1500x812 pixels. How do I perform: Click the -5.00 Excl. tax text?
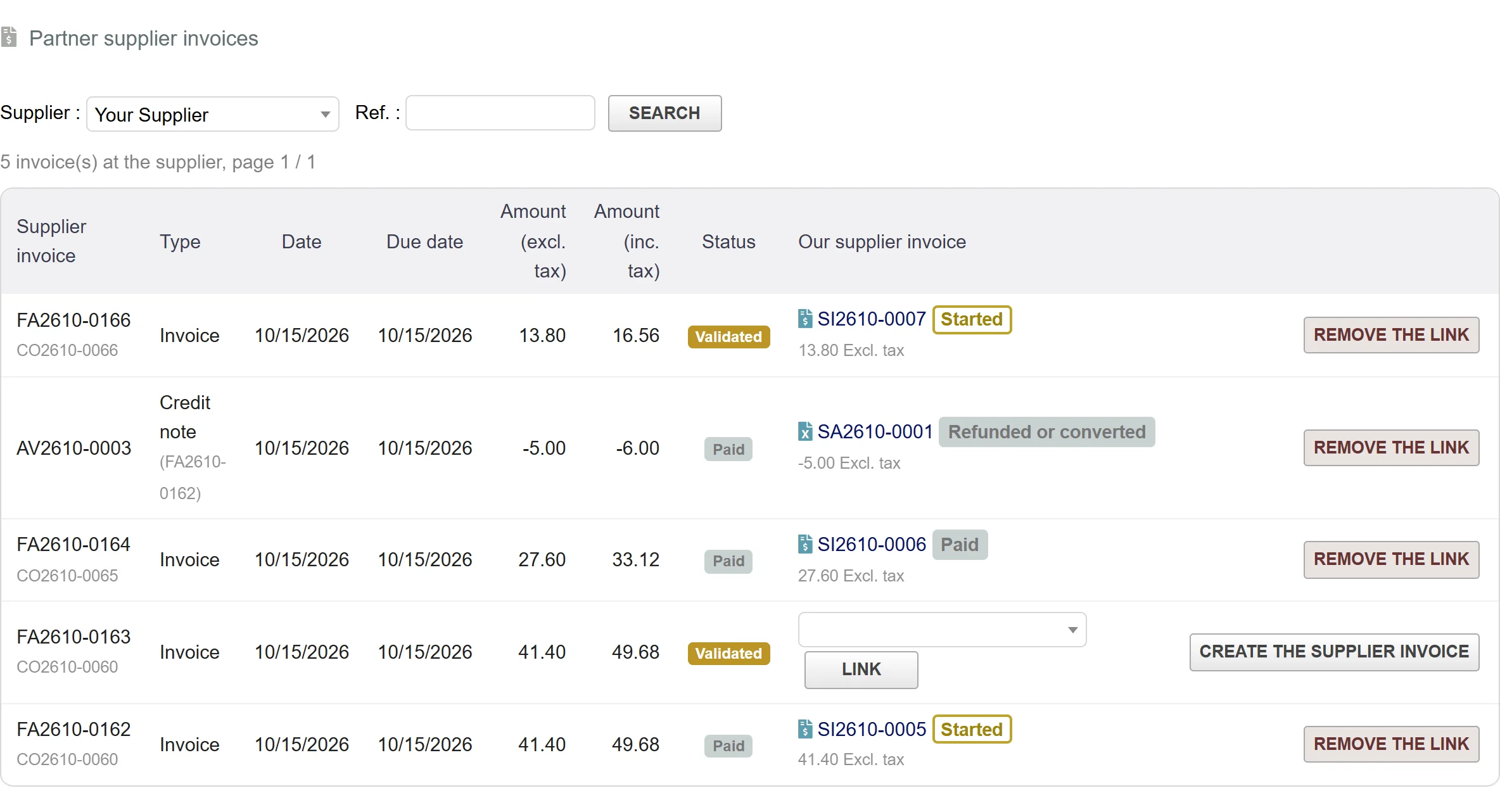[x=849, y=463]
